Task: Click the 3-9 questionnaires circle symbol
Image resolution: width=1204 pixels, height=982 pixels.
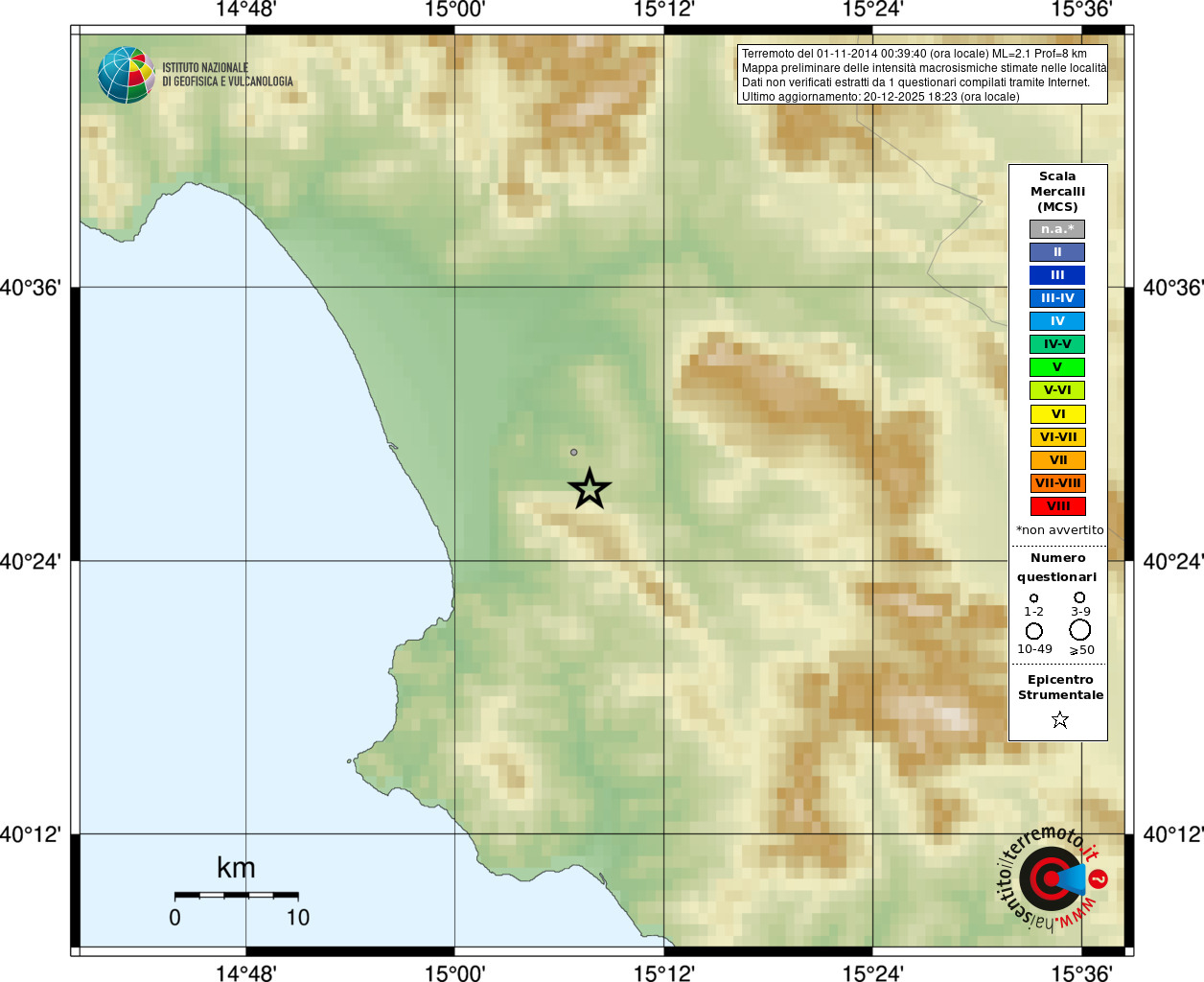Action: (1079, 596)
